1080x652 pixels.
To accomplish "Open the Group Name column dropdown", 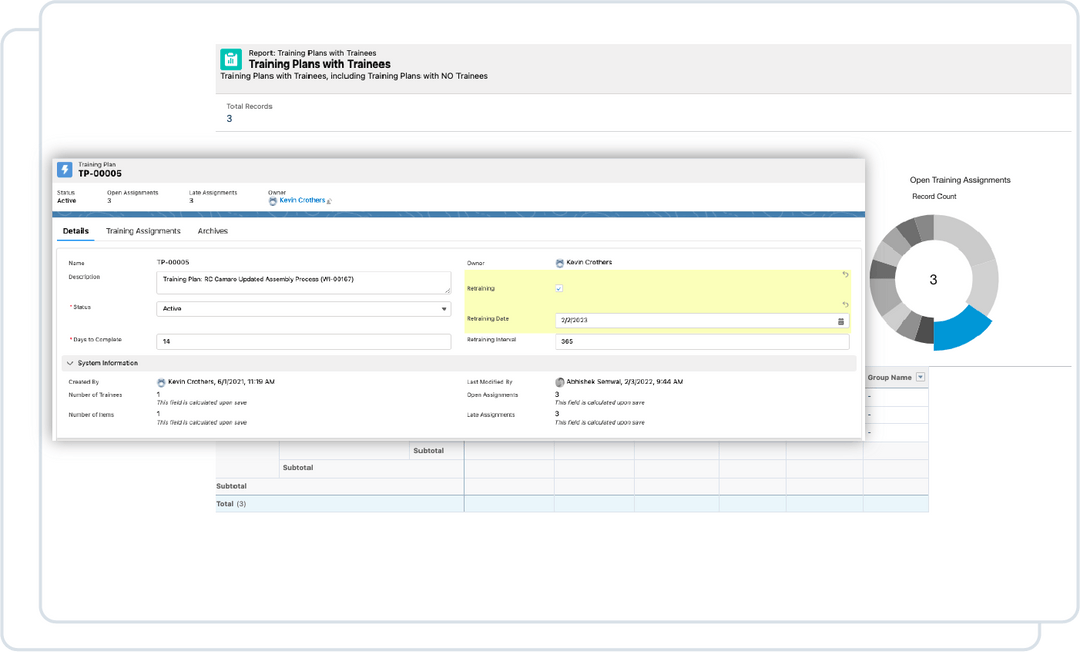I will [x=920, y=377].
